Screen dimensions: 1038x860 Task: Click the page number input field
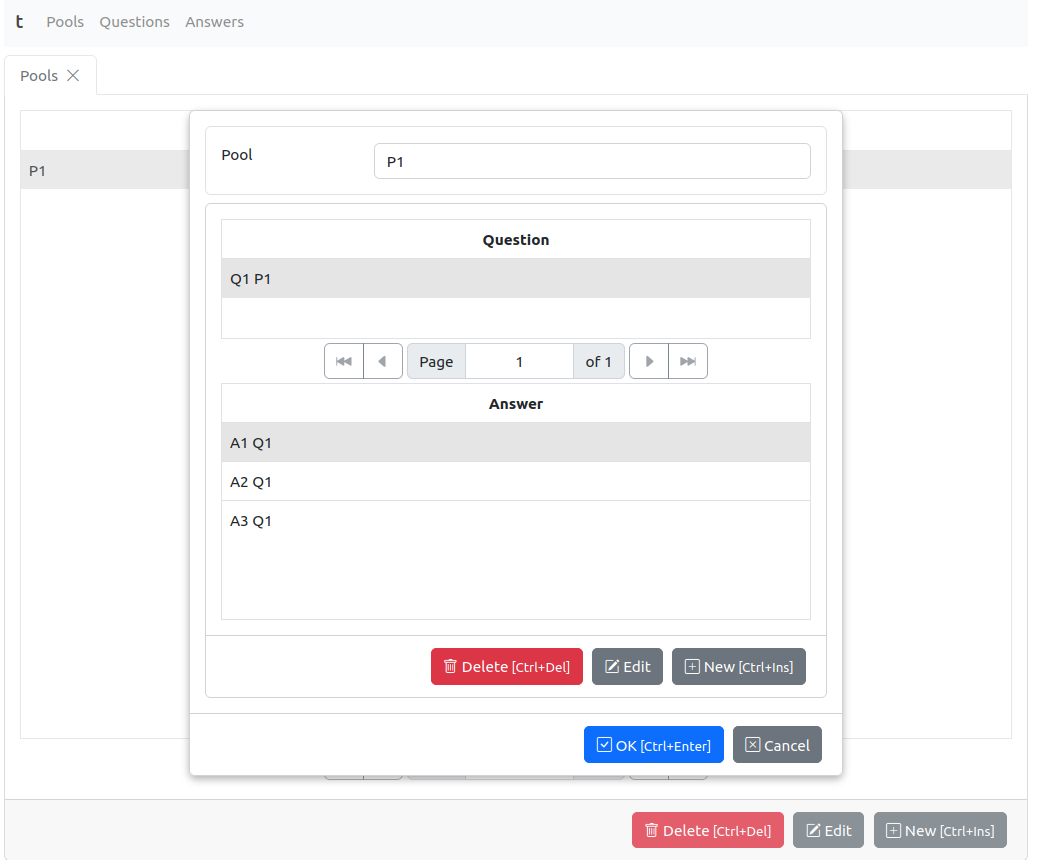click(519, 362)
